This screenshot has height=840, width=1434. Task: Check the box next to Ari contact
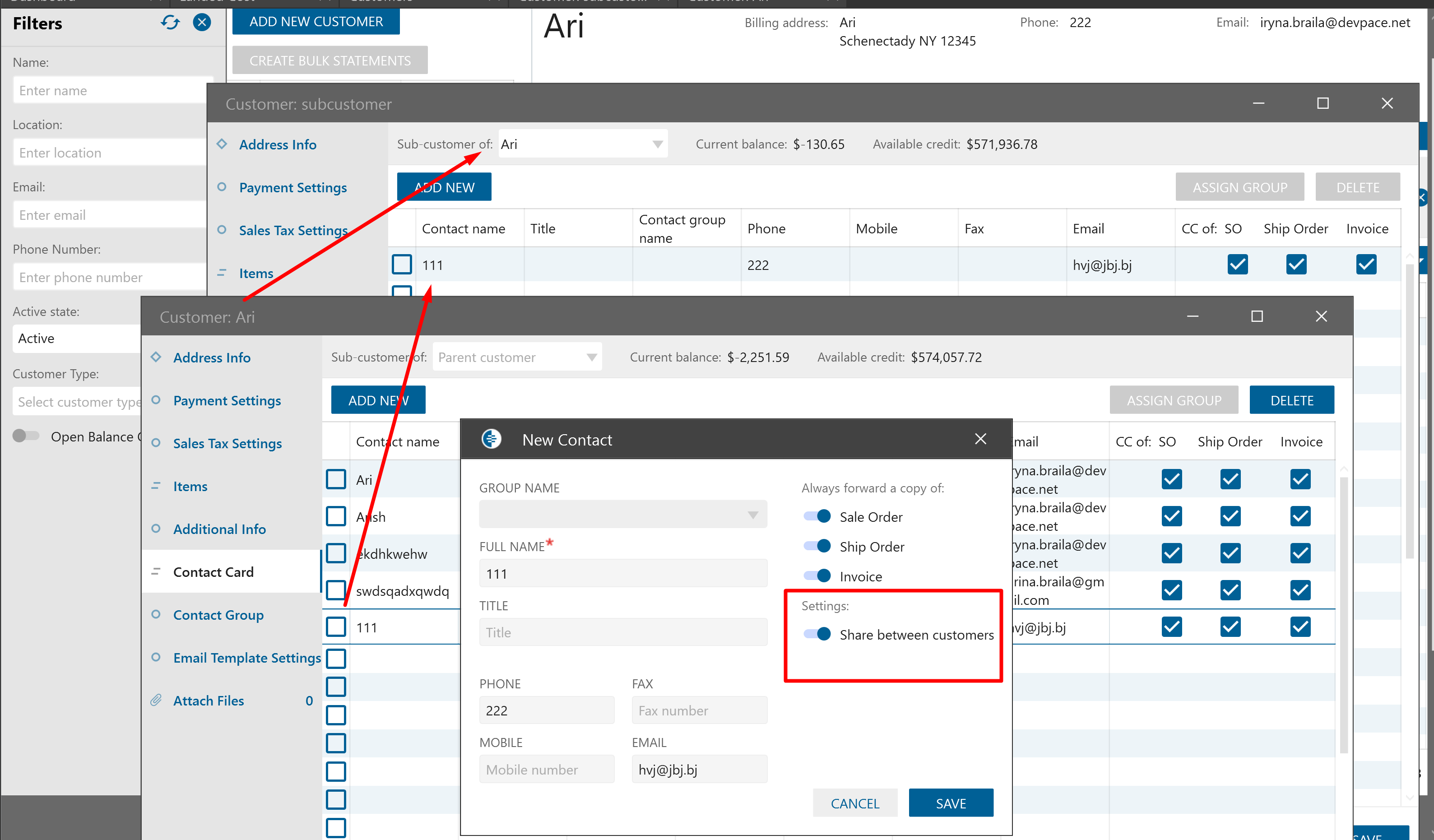point(336,480)
